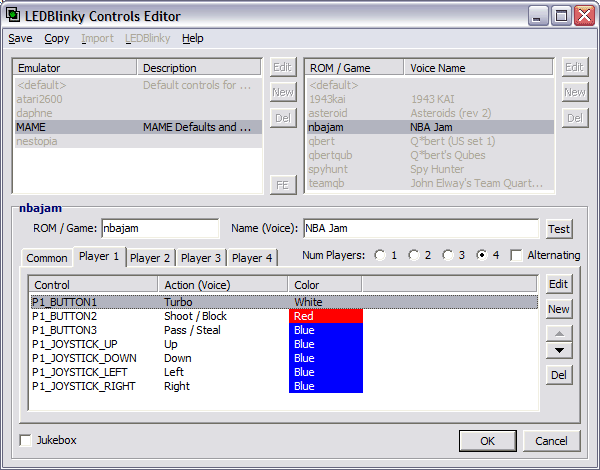
Task: Select the P1_JOYSTICK_LEFT control row
Action: point(284,372)
